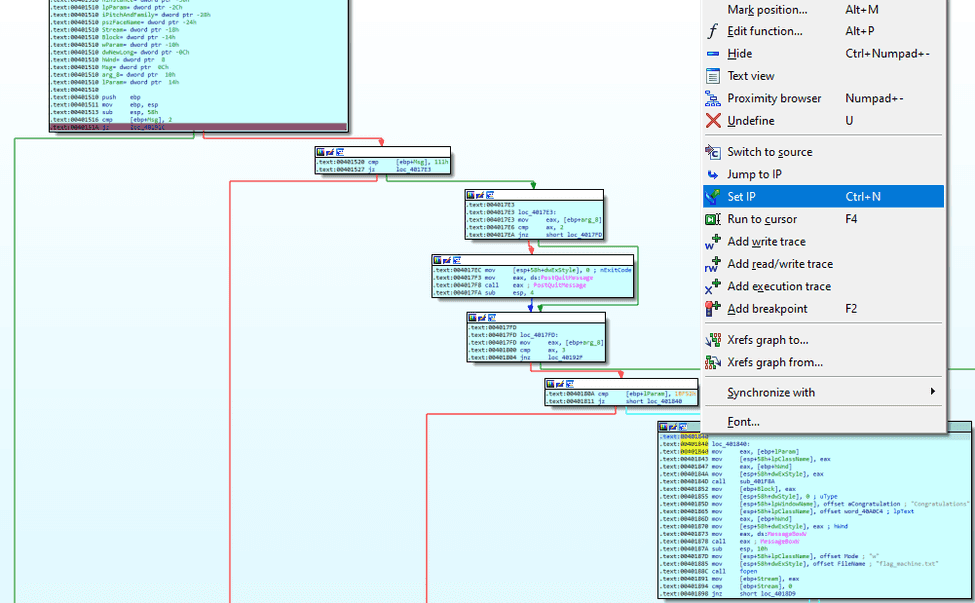This screenshot has height=603, width=975.
Task: Add breakpoint from context menu
Action: [767, 309]
